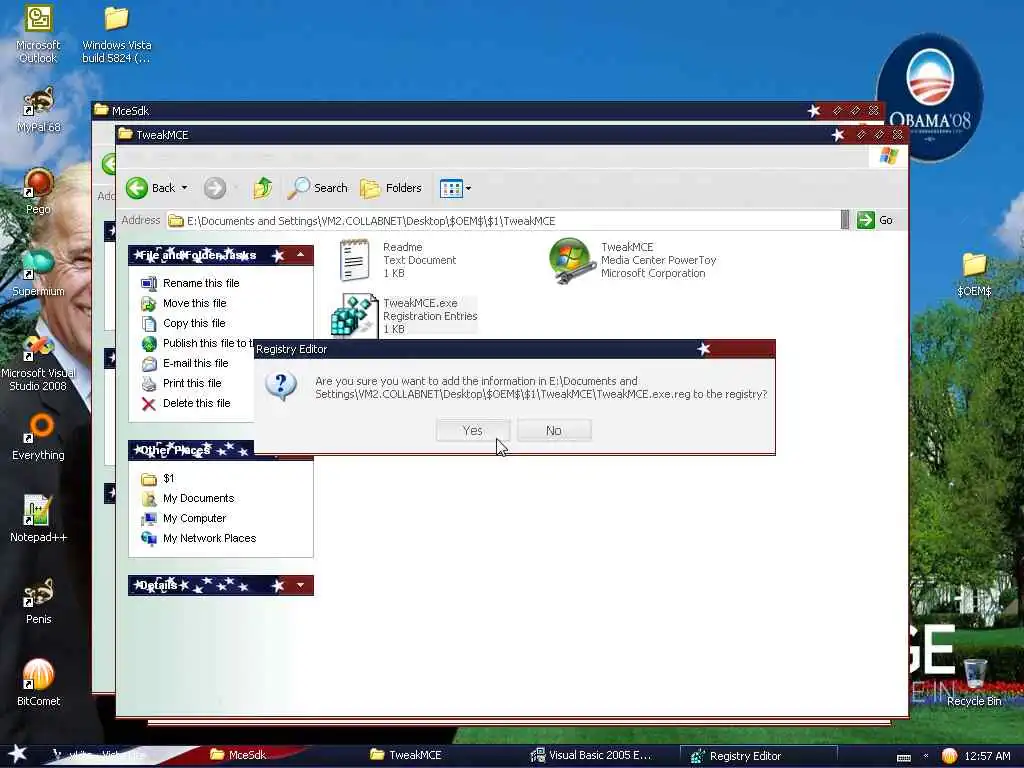Open the Search pane

click(318, 188)
